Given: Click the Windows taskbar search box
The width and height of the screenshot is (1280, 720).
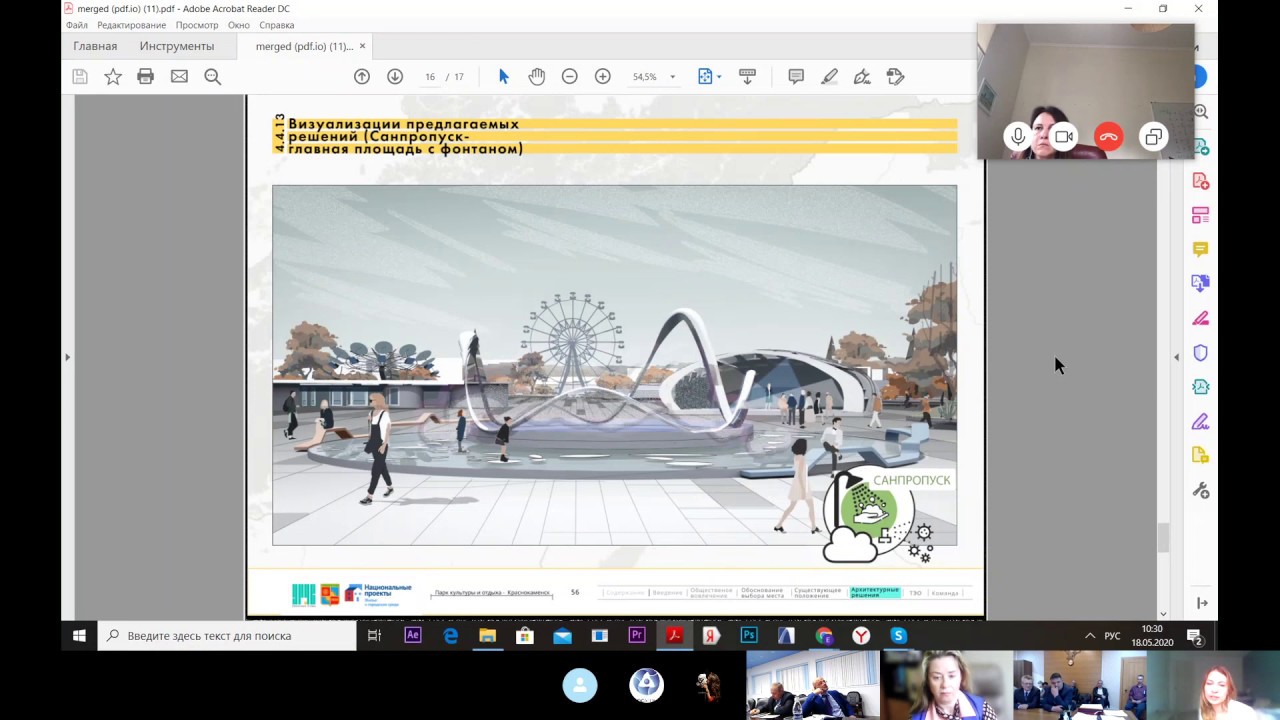Looking at the screenshot, I should pos(227,635).
